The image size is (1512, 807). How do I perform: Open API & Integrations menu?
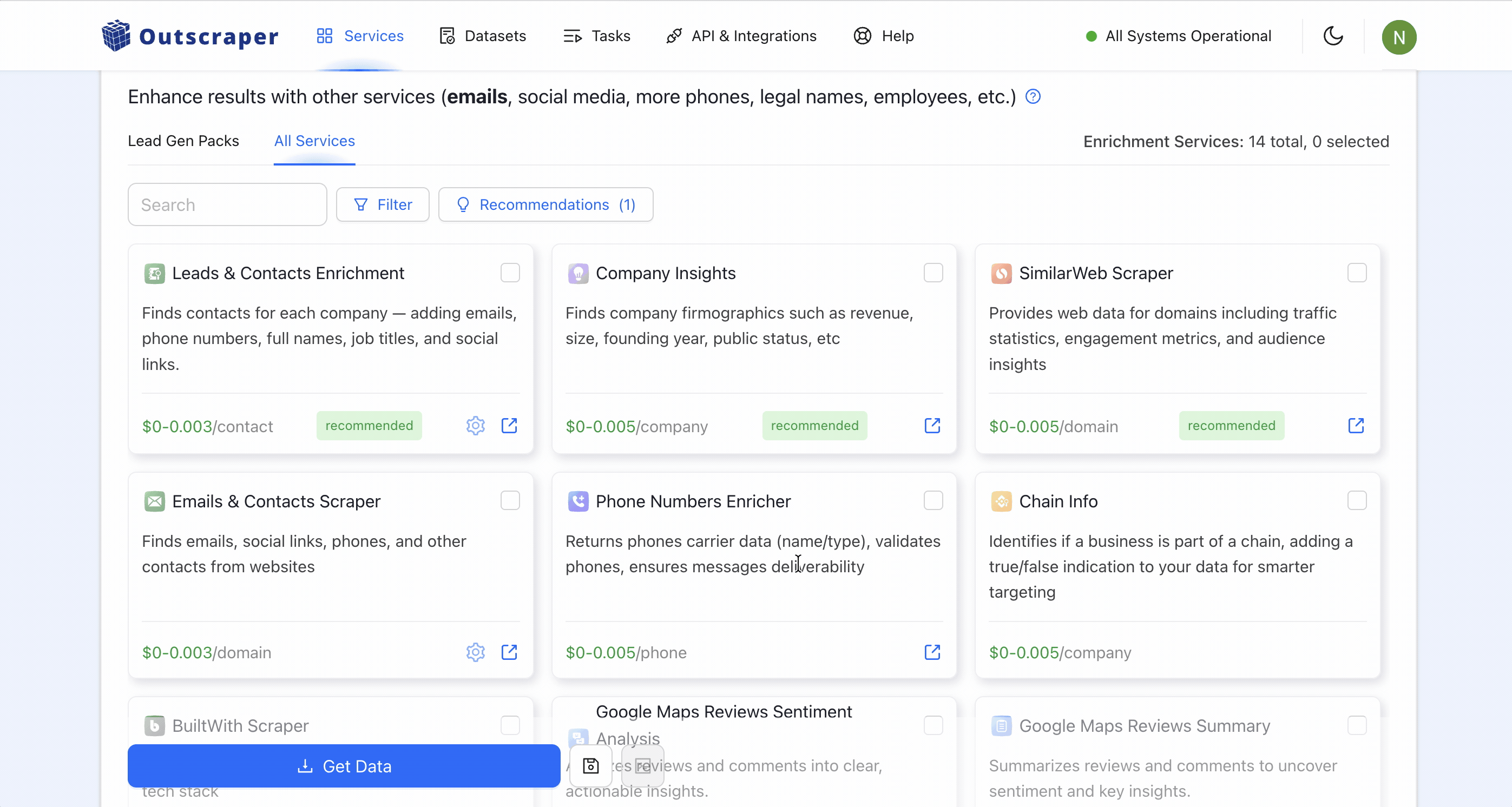(741, 36)
